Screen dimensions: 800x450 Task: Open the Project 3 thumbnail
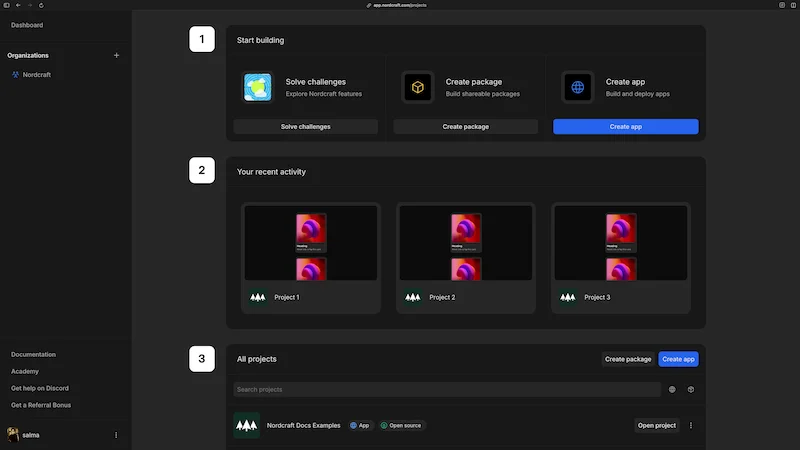621,243
